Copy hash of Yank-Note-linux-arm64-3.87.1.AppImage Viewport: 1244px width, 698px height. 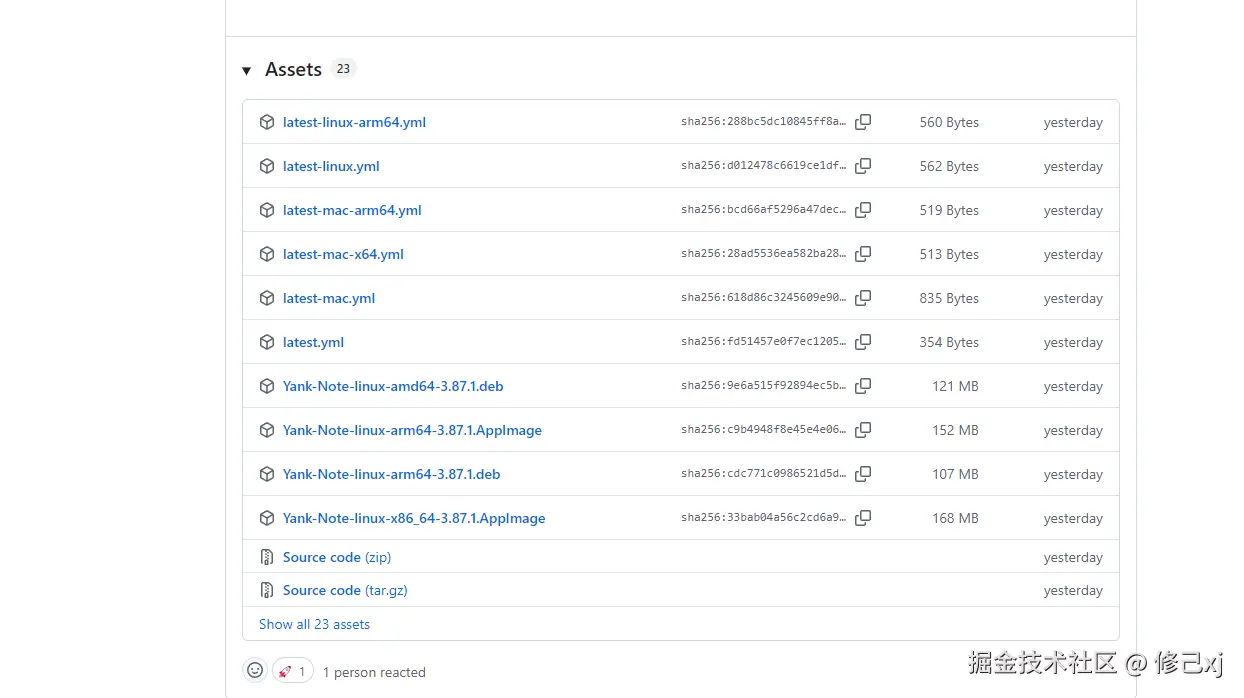[863, 430]
